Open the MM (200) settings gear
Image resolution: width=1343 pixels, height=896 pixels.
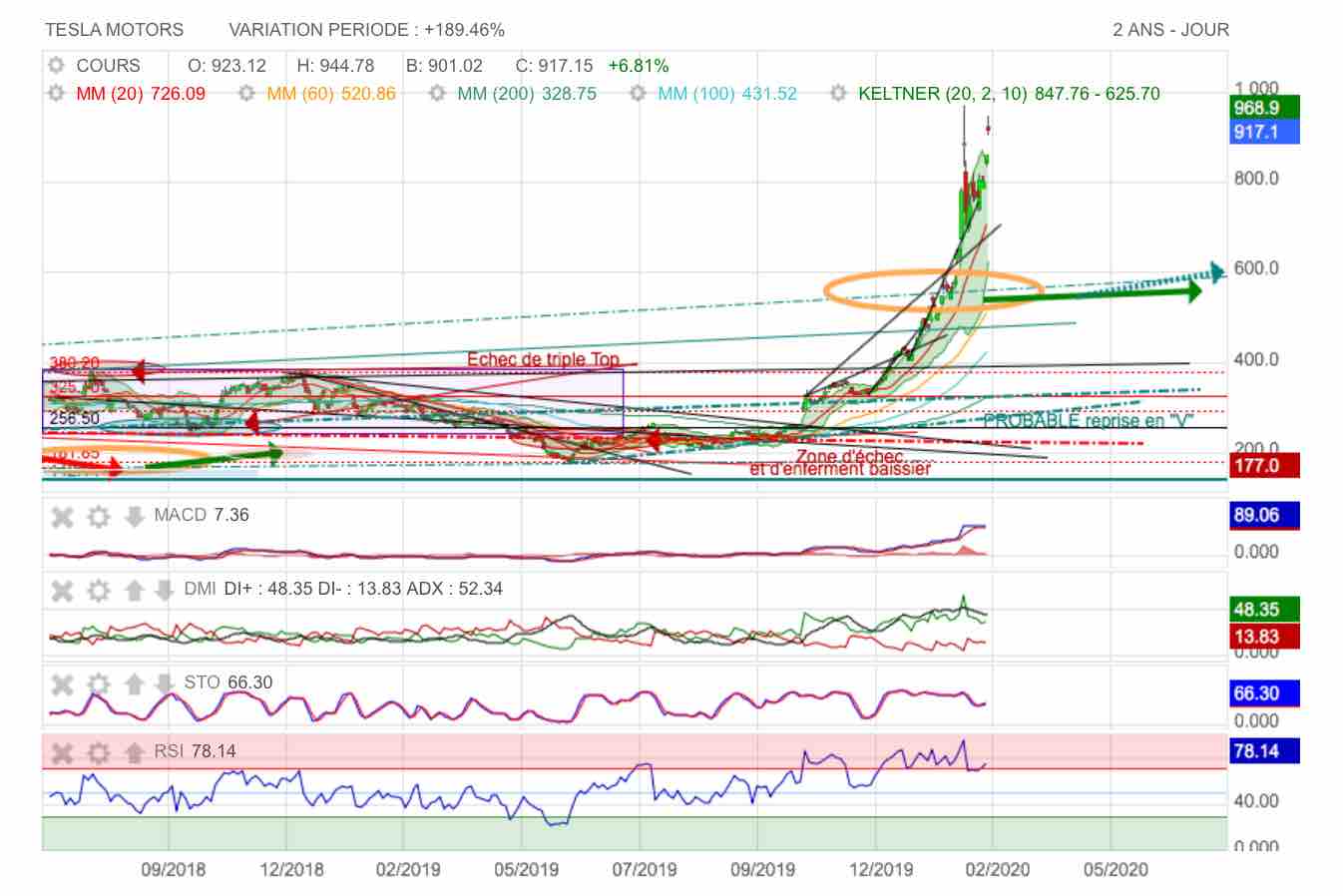(x=437, y=94)
